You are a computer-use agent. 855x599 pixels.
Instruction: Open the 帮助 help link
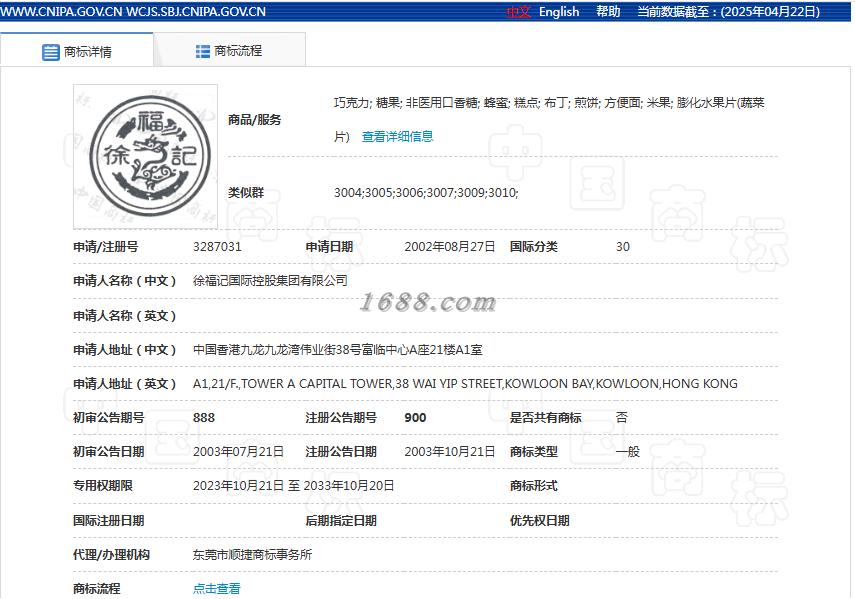608,11
